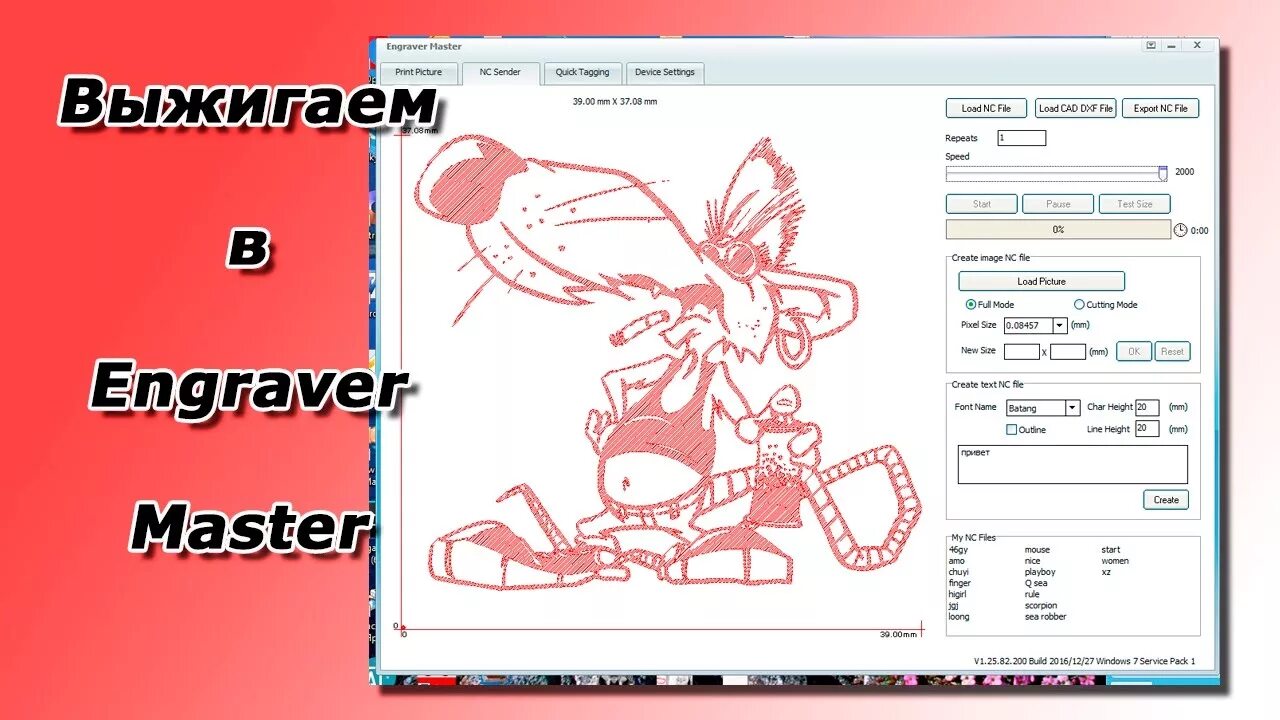Focus the New Size height field
The height and width of the screenshot is (720, 1280).
point(1068,352)
